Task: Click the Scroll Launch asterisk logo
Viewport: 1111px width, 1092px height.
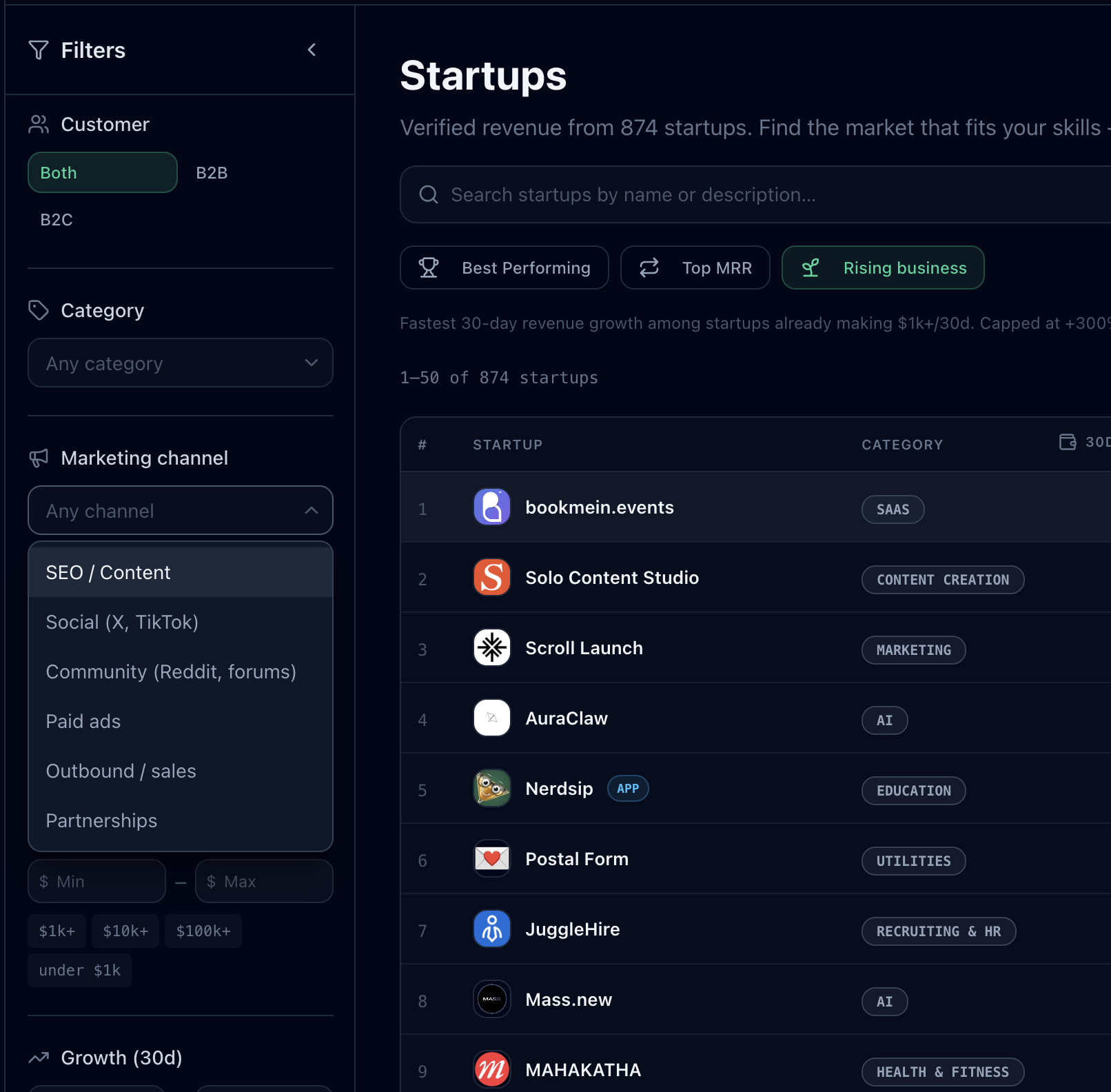Action: pyautogui.click(x=492, y=648)
